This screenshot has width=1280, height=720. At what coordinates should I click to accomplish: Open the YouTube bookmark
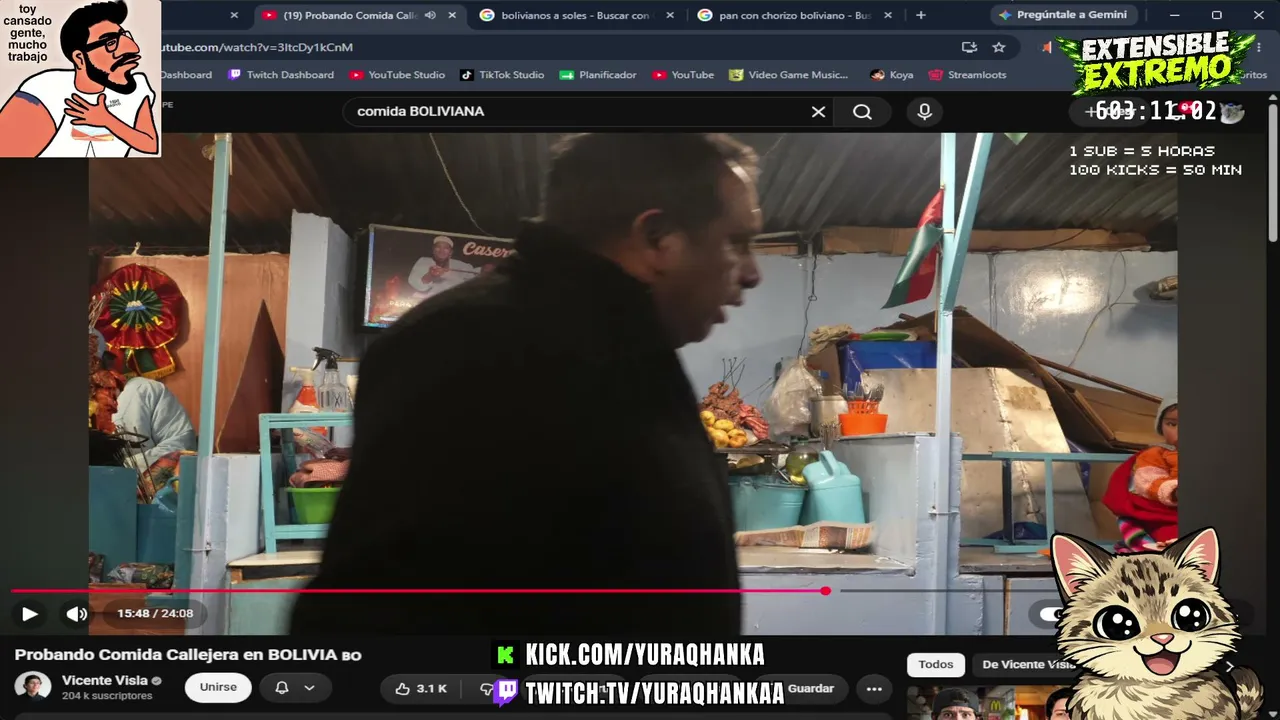tap(682, 75)
